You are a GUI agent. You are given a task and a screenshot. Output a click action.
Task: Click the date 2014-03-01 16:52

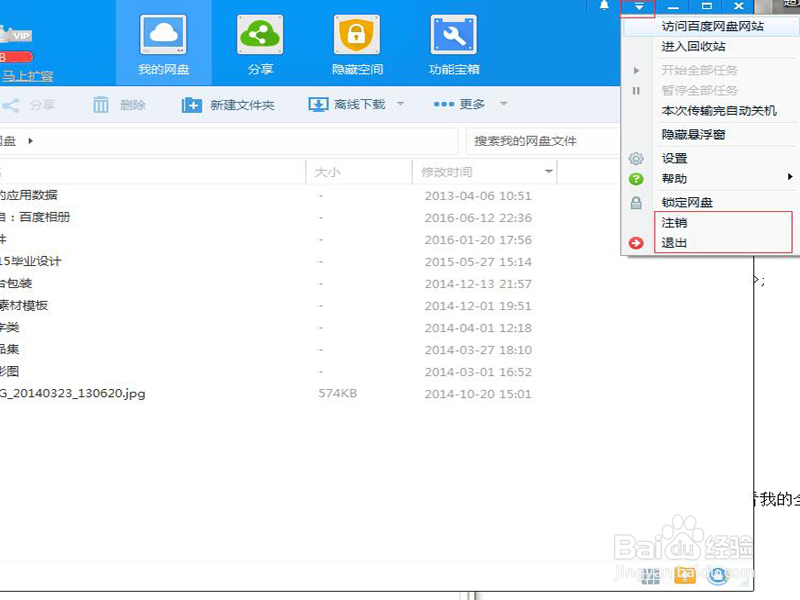(478, 372)
